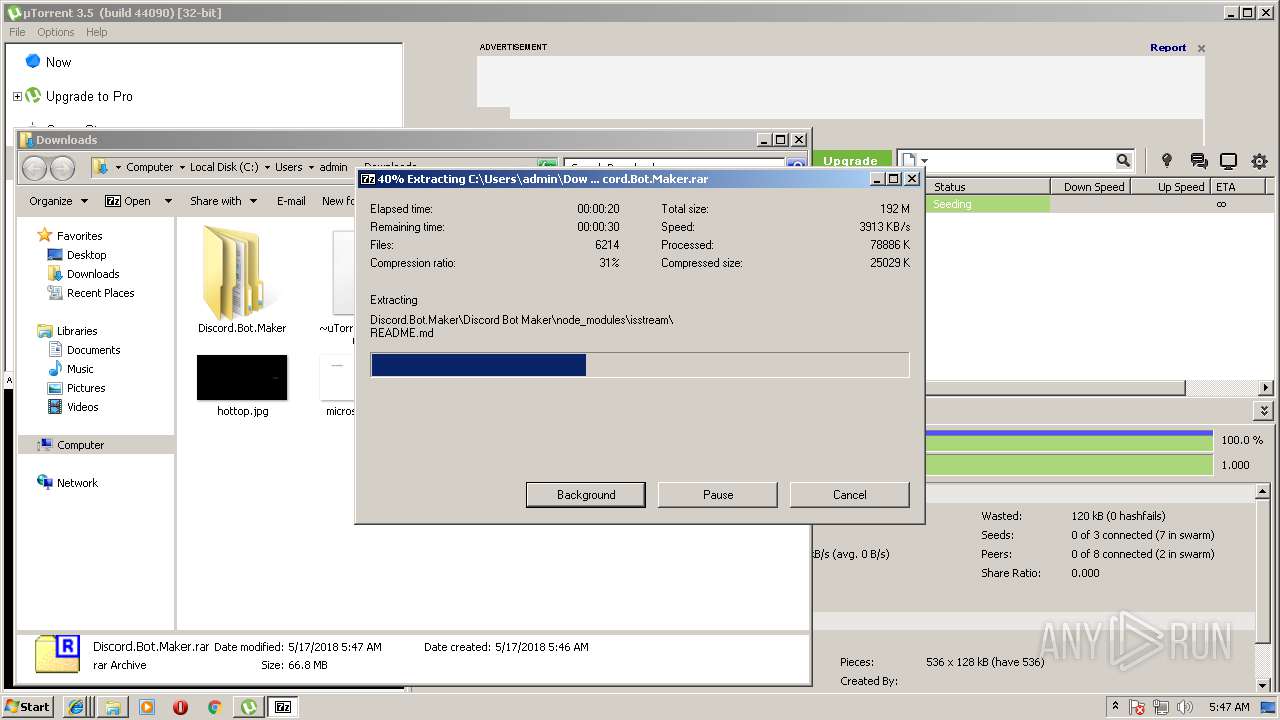Screen dimensions: 1280x720
Task: Sort by Down Speed column header
Action: click(1094, 187)
